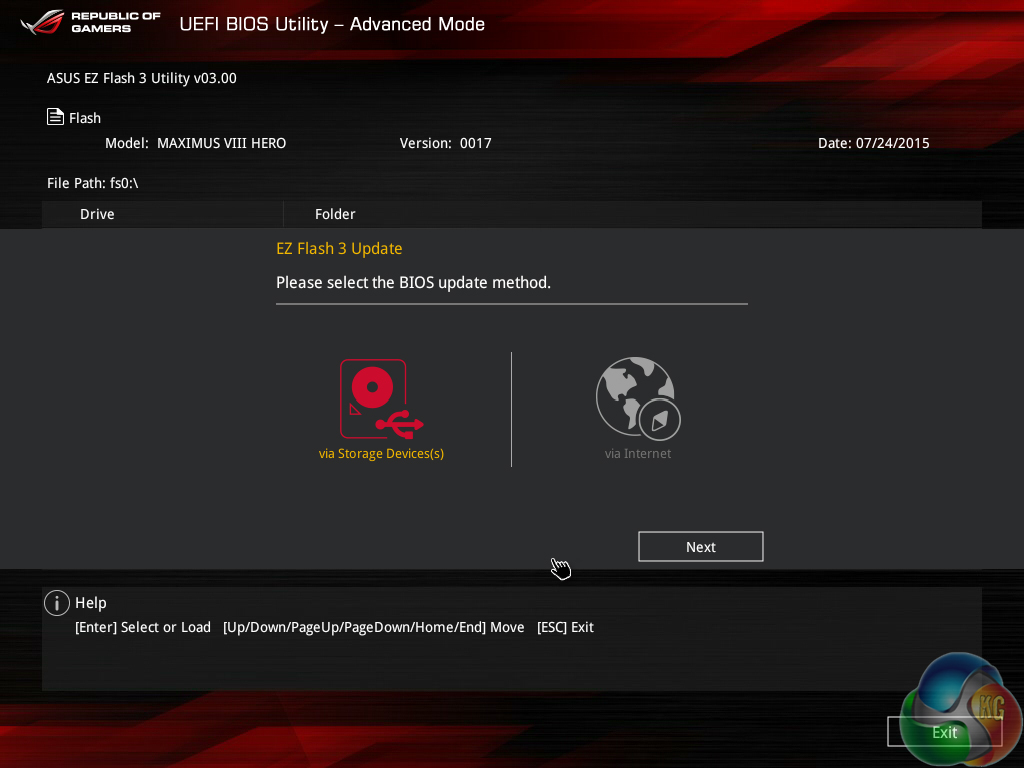Click the "[ESC] Exit" help hint
The image size is (1024, 768).
(x=566, y=628)
